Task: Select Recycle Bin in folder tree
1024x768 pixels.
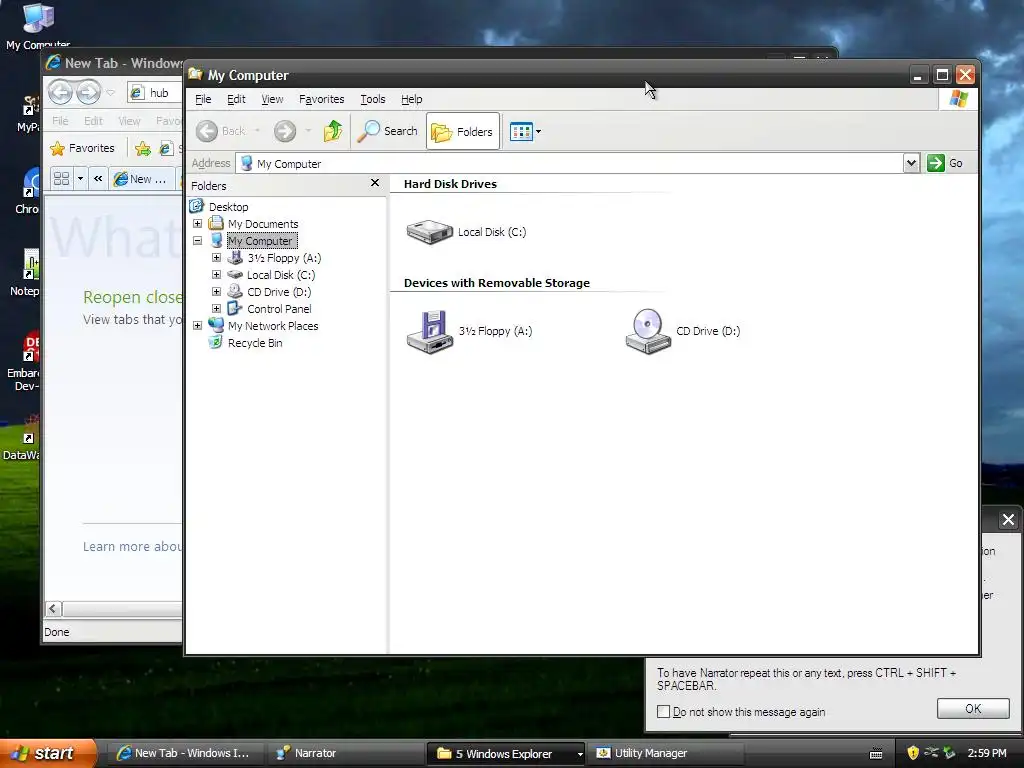Action: pyautogui.click(x=255, y=343)
